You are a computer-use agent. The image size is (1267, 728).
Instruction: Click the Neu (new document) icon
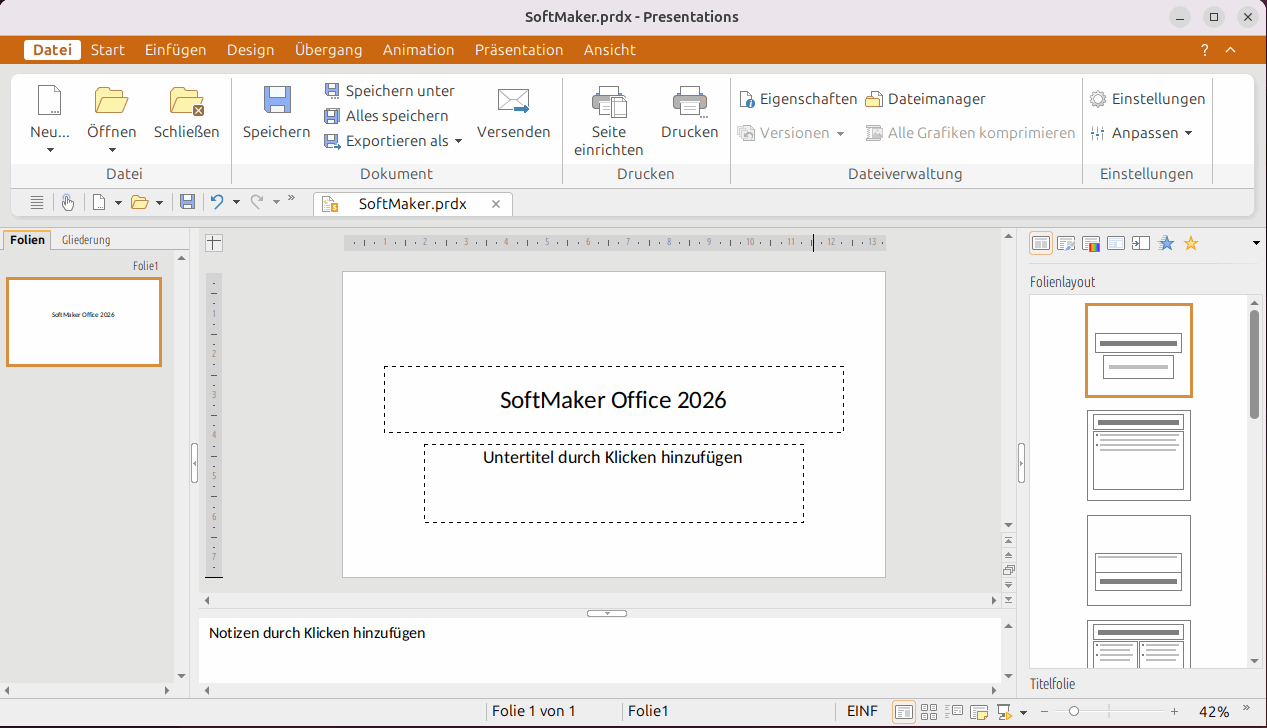49,101
